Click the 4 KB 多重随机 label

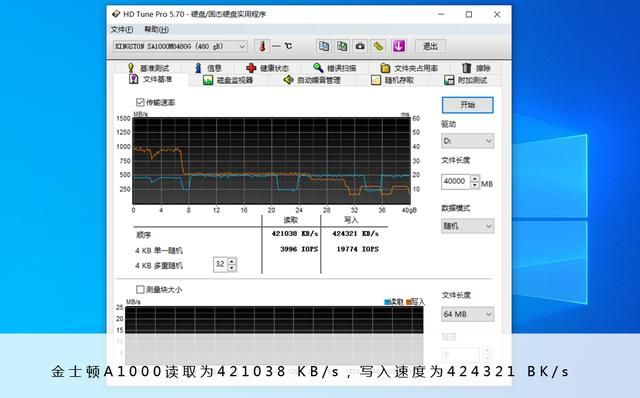point(159,266)
